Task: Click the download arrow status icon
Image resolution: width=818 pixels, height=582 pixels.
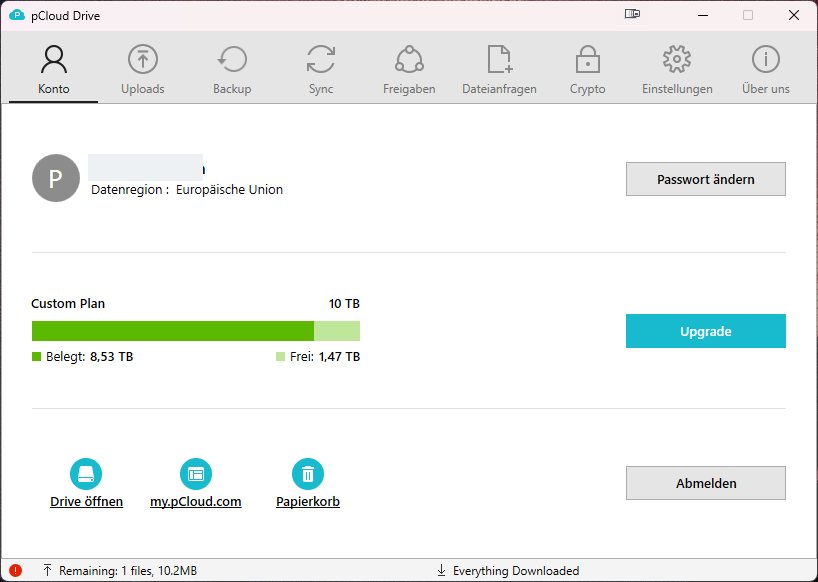Action: [x=441, y=571]
